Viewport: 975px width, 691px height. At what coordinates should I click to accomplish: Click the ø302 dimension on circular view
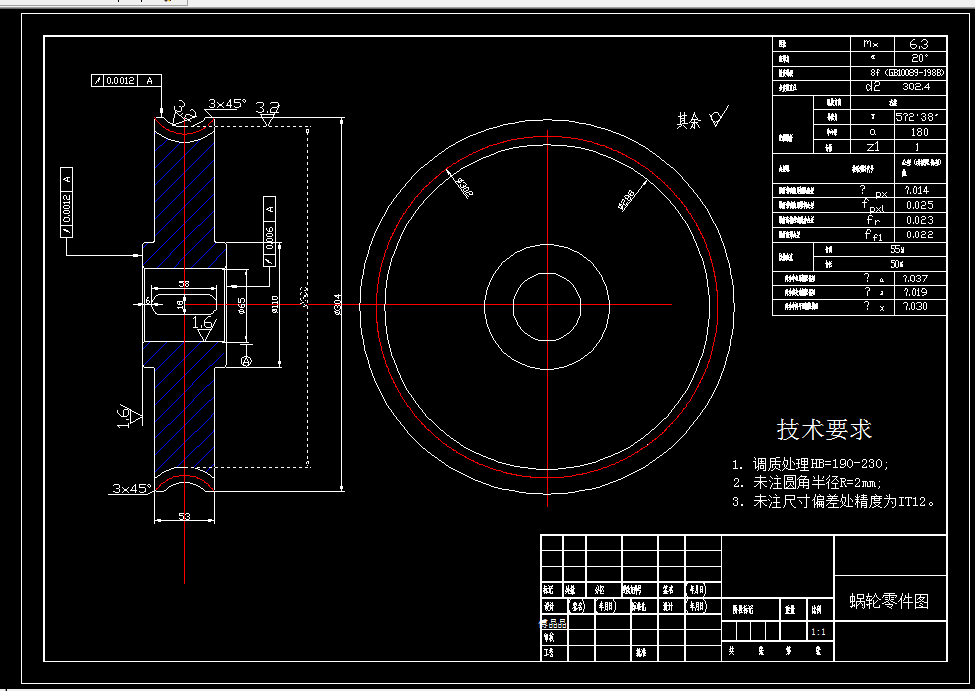pos(464,187)
